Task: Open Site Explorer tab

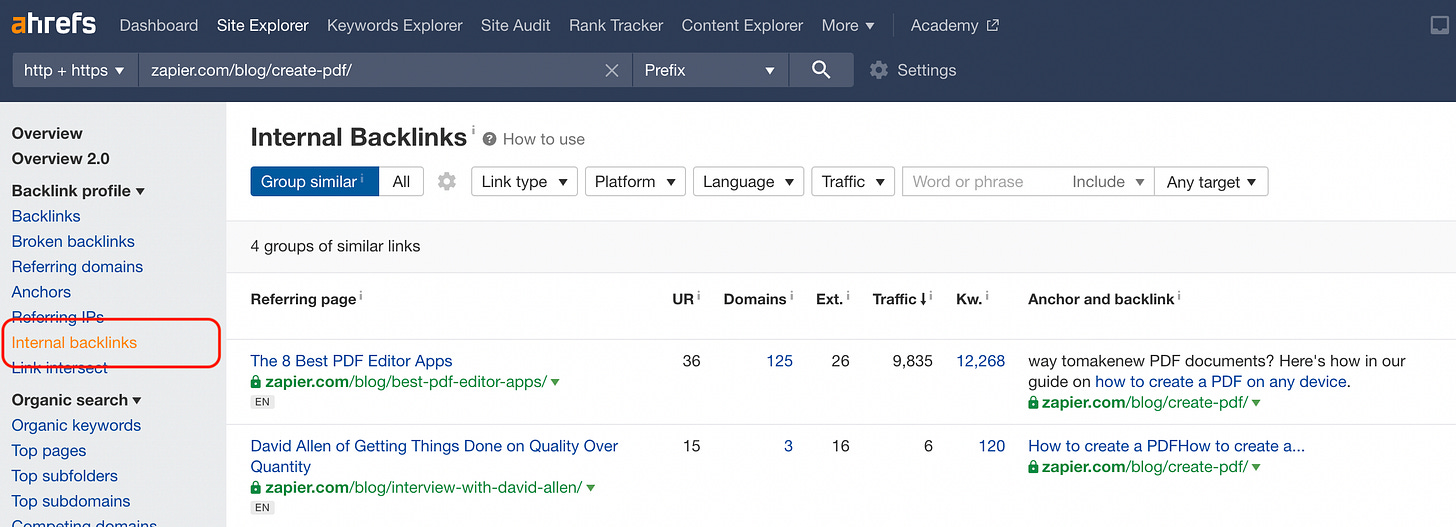Action: click(x=263, y=26)
